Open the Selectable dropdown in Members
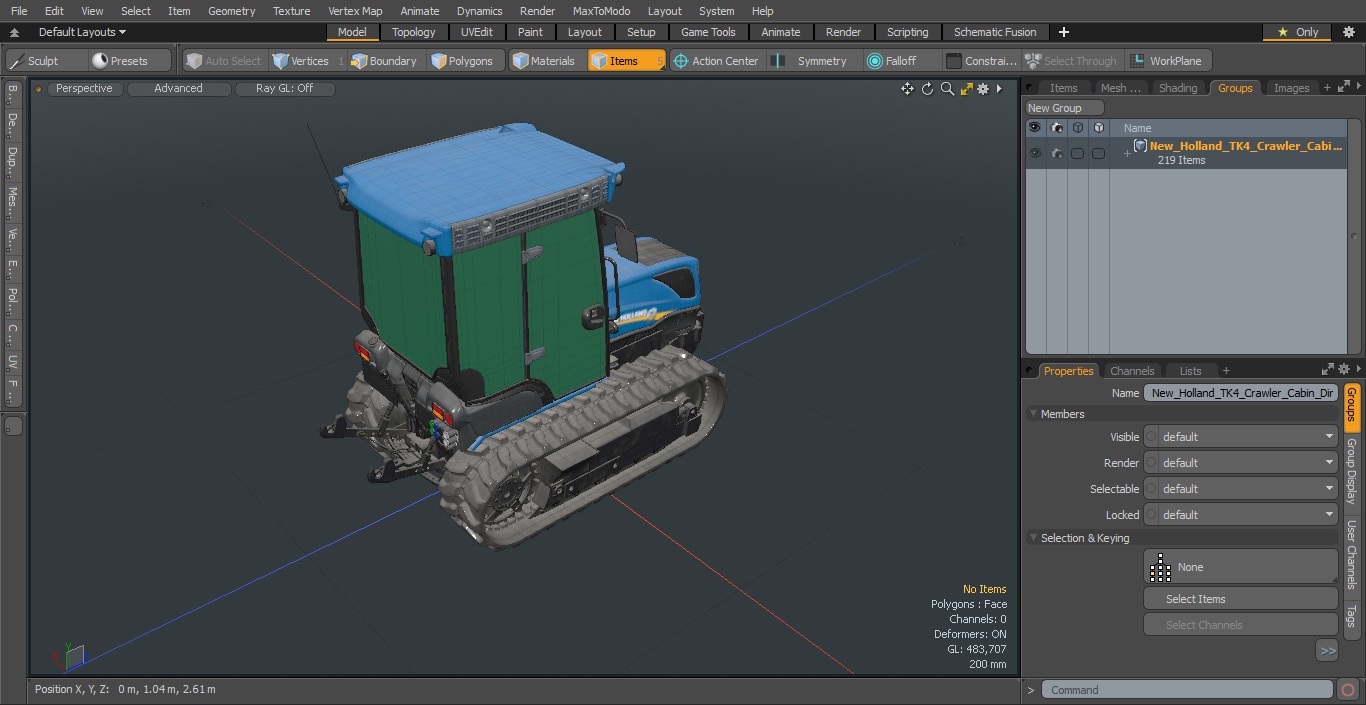The height and width of the screenshot is (705, 1366). point(1247,489)
